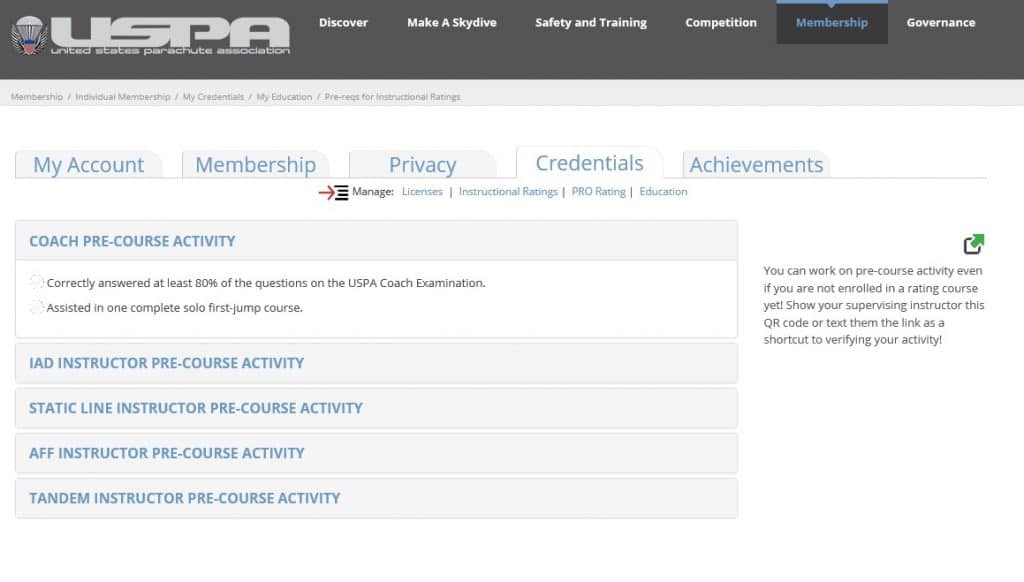Open the Governance menu item
Viewport: 1024px width, 582px height.
940,22
